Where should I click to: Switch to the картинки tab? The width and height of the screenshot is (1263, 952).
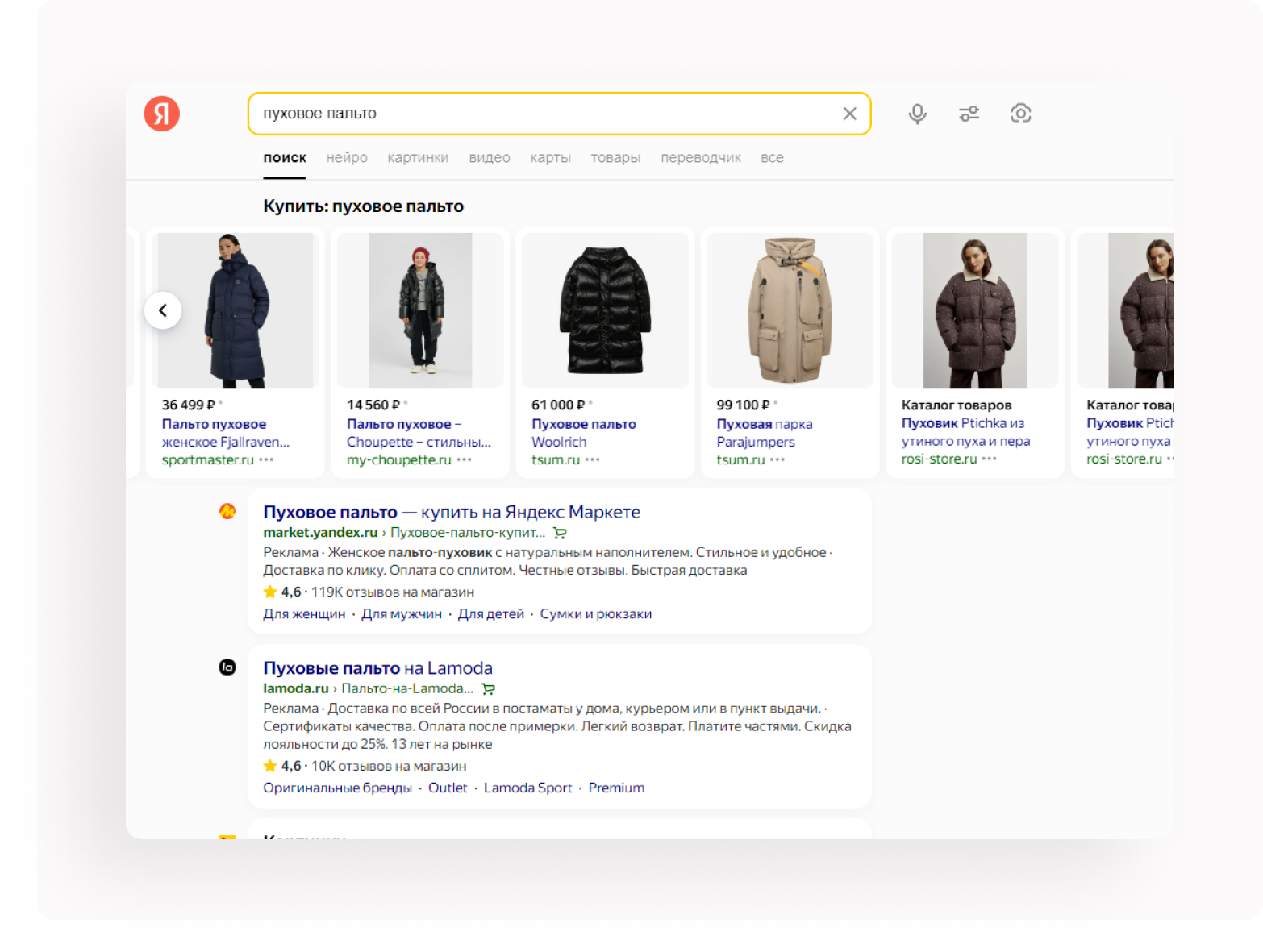pyautogui.click(x=418, y=158)
